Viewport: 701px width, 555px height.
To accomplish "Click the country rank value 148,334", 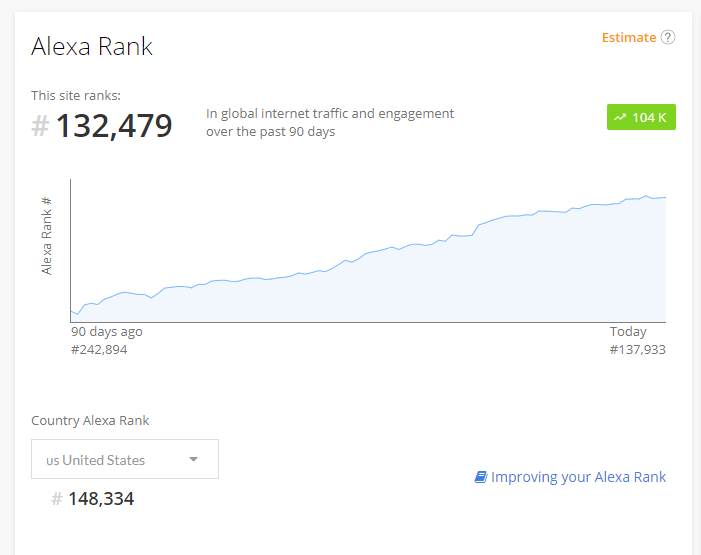I will pos(101,499).
